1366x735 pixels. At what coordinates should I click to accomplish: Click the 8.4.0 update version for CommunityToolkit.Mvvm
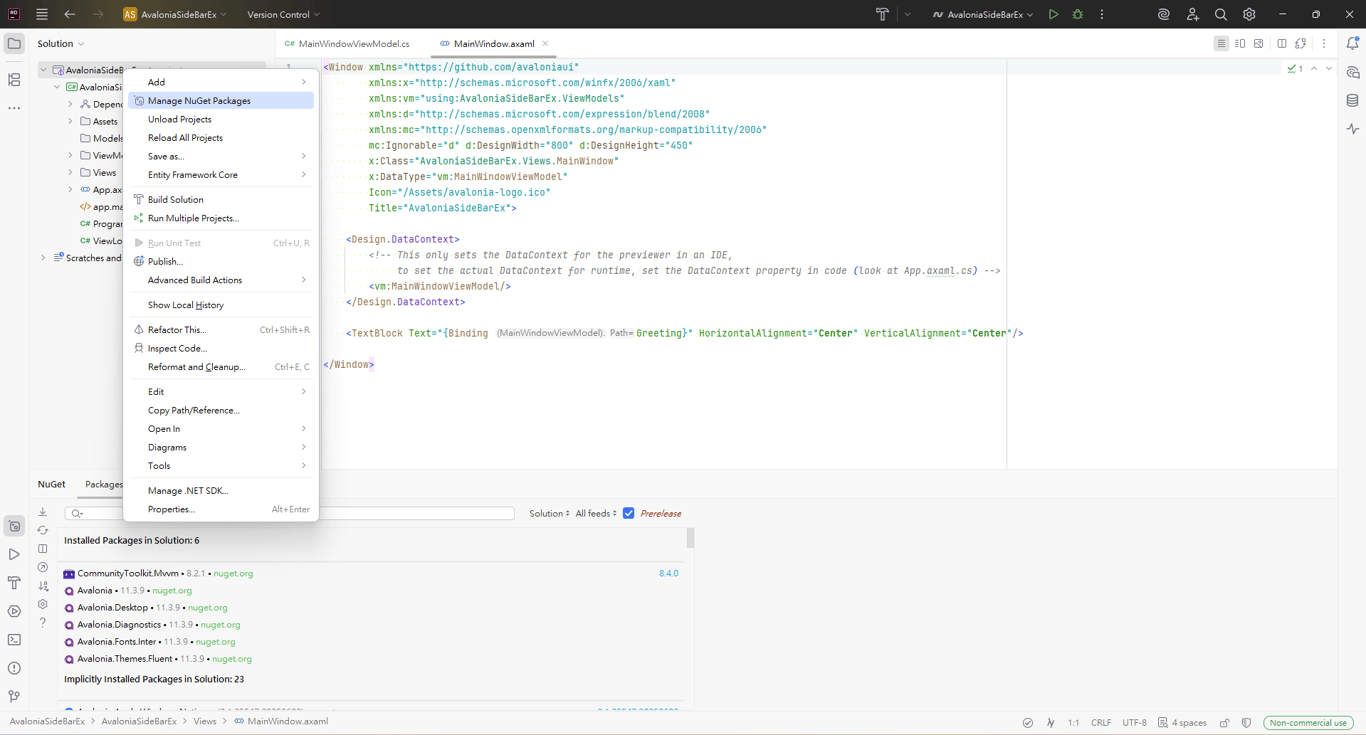pyautogui.click(x=668, y=574)
